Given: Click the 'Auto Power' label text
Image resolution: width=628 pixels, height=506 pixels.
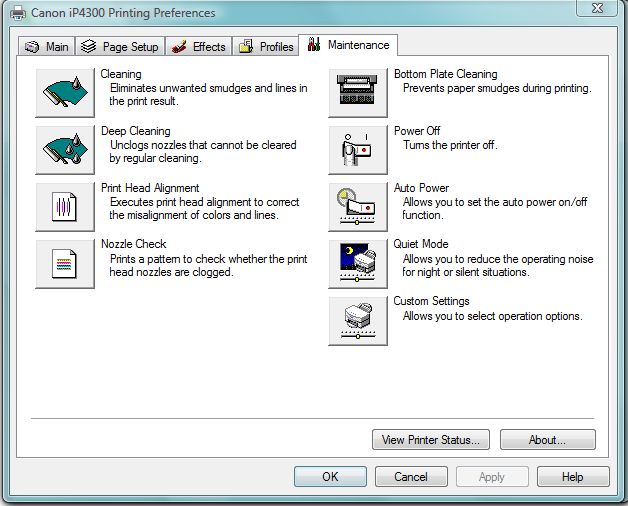Looking at the screenshot, I should click(x=421, y=188).
